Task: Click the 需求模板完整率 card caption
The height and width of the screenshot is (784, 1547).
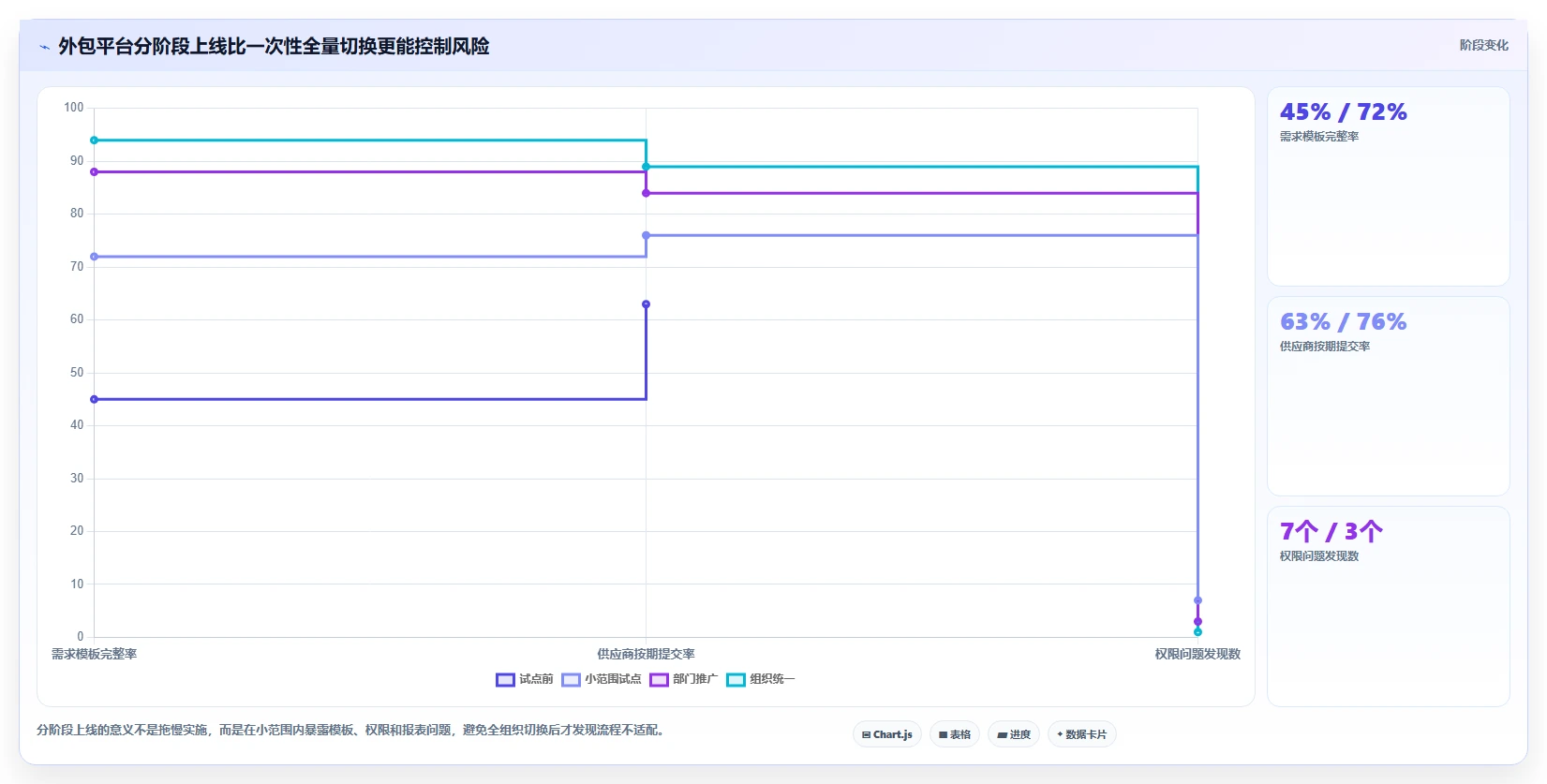Action: [x=1319, y=137]
